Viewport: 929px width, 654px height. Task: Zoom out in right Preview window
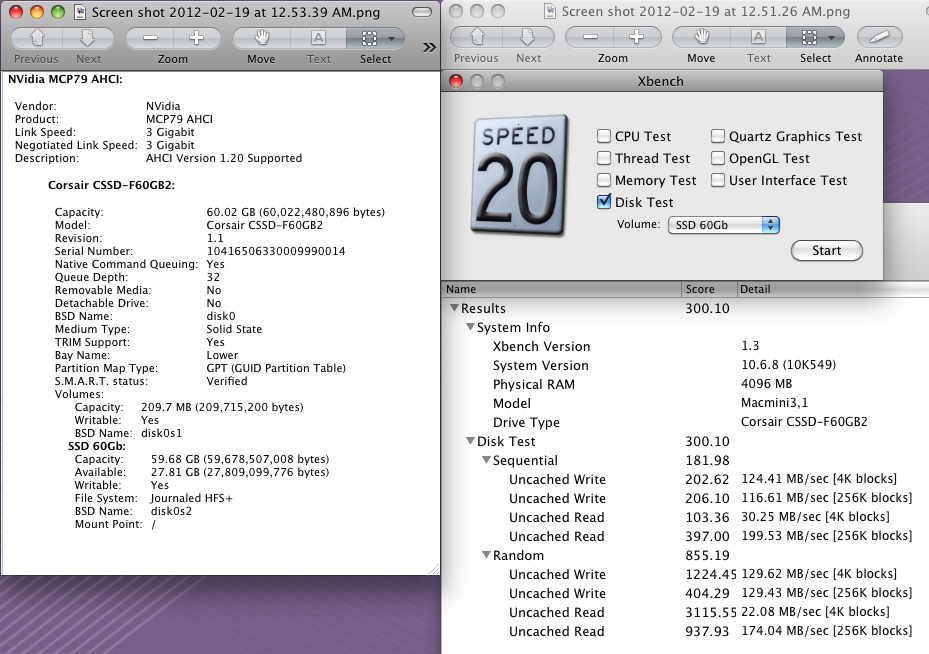coord(590,37)
